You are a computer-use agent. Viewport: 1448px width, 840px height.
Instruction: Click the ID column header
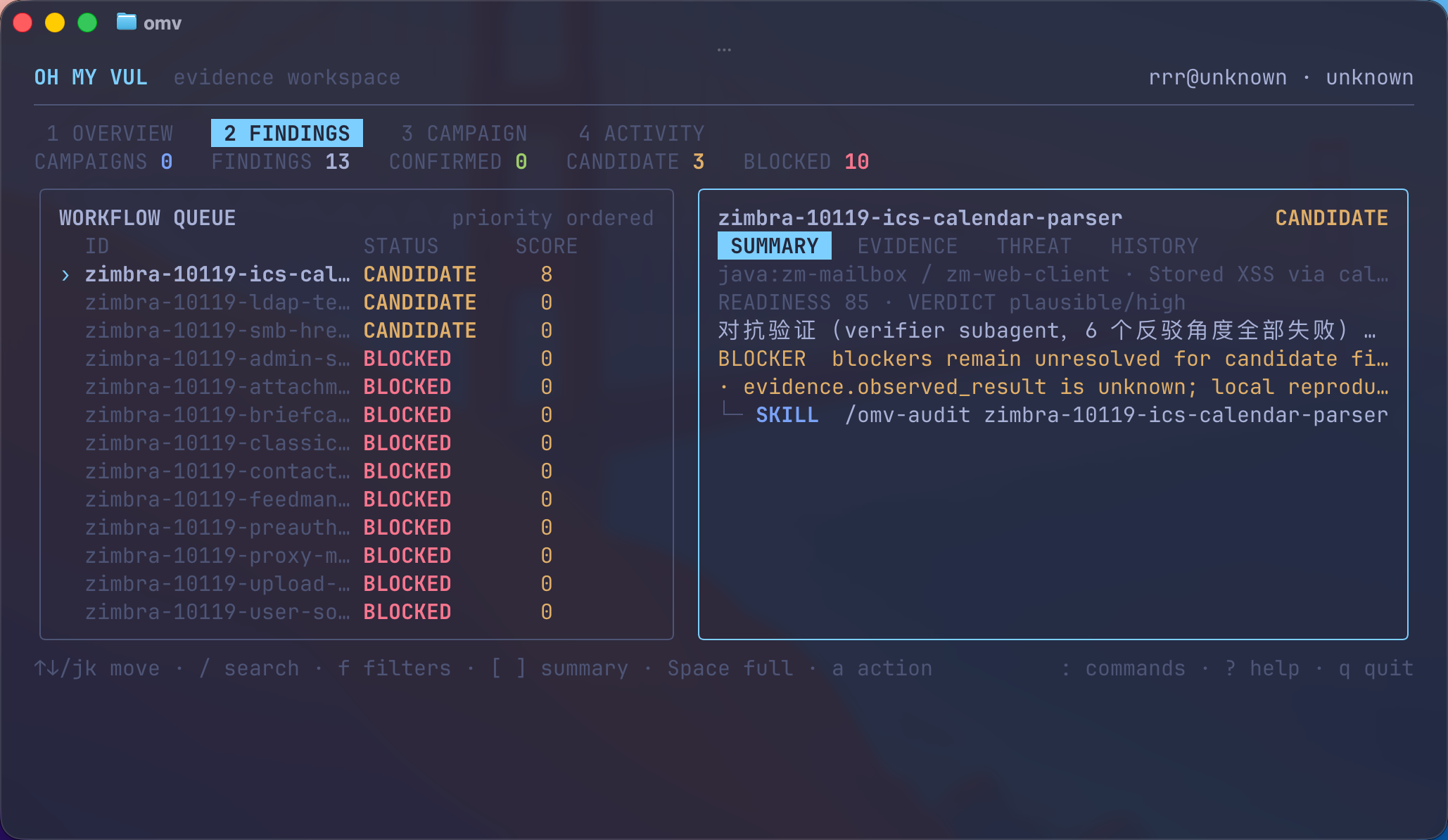click(x=97, y=246)
